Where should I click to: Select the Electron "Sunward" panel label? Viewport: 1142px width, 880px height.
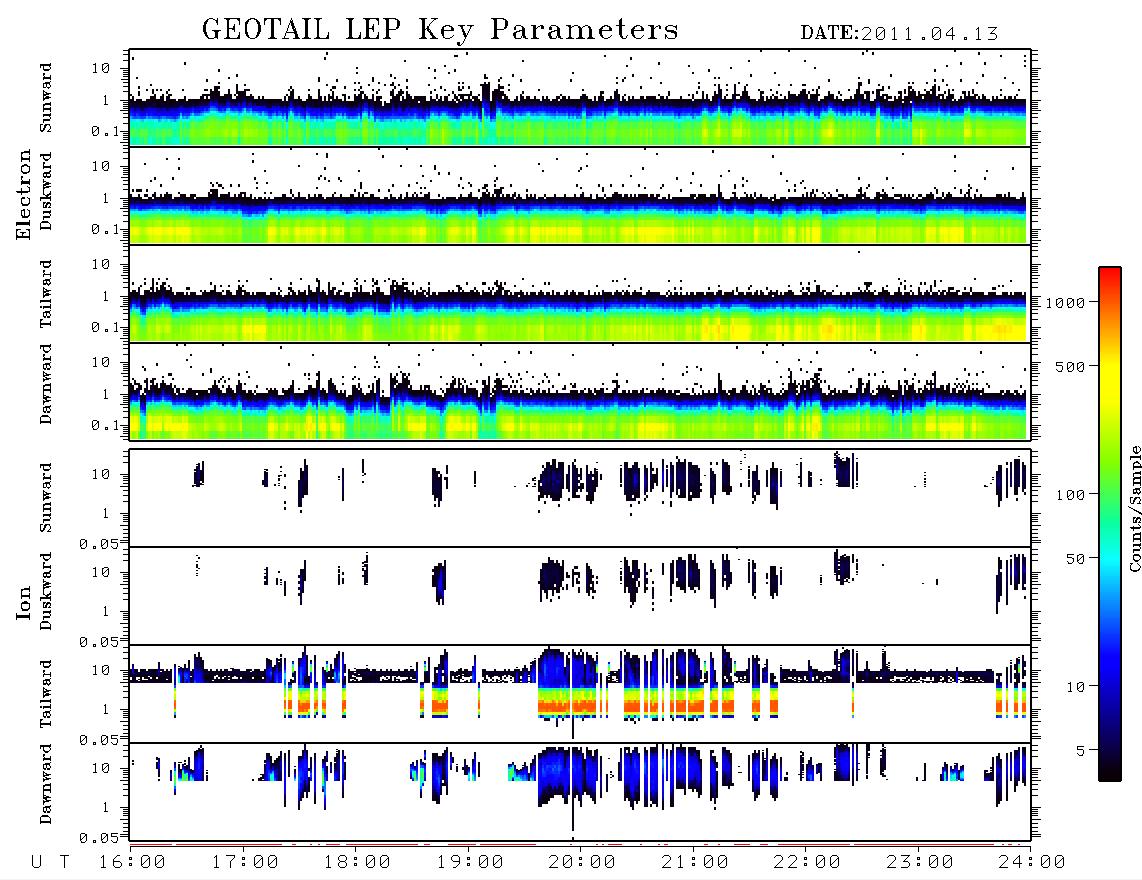pyautogui.click(x=46, y=98)
